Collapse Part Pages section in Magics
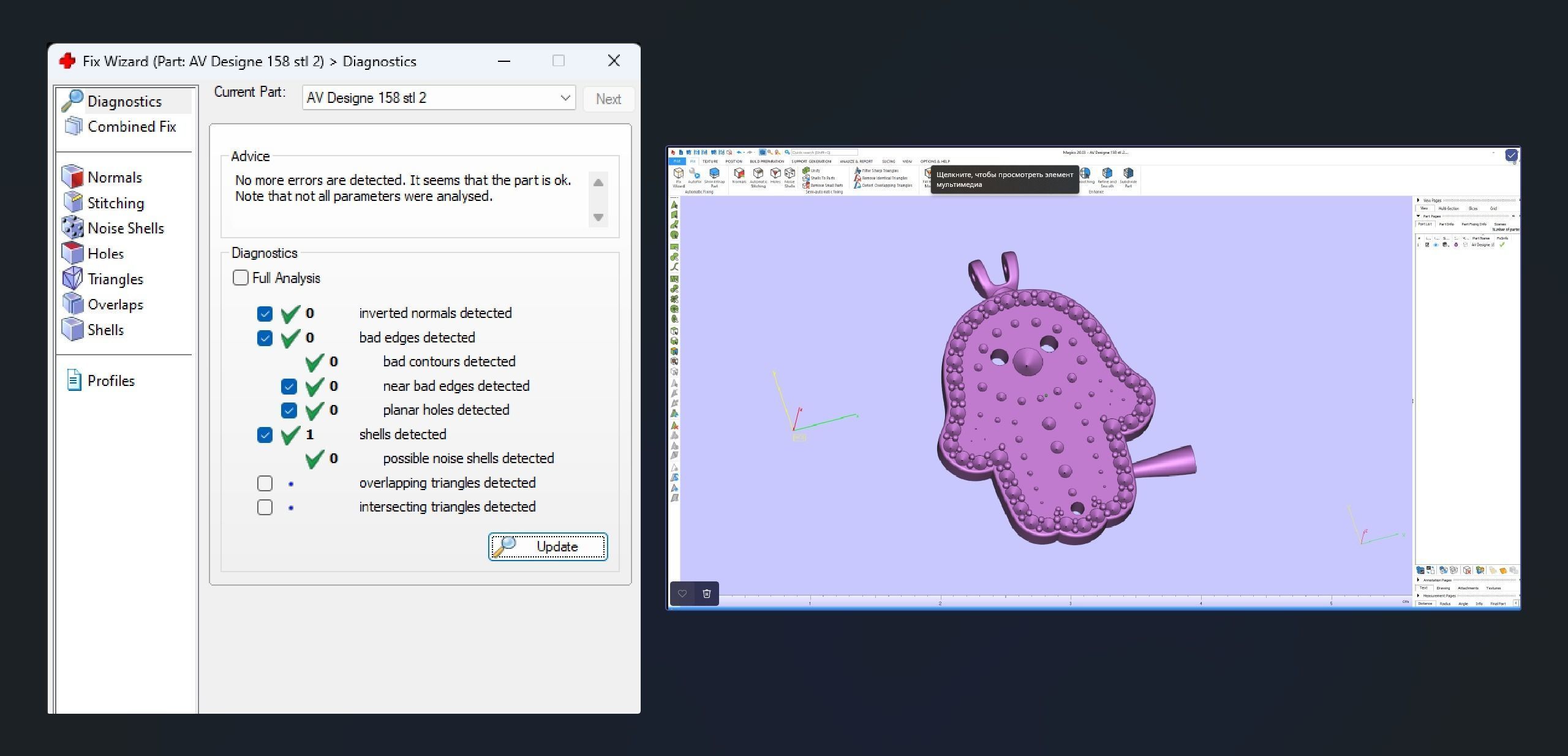Viewport: 1568px width, 756px height. [x=1418, y=216]
